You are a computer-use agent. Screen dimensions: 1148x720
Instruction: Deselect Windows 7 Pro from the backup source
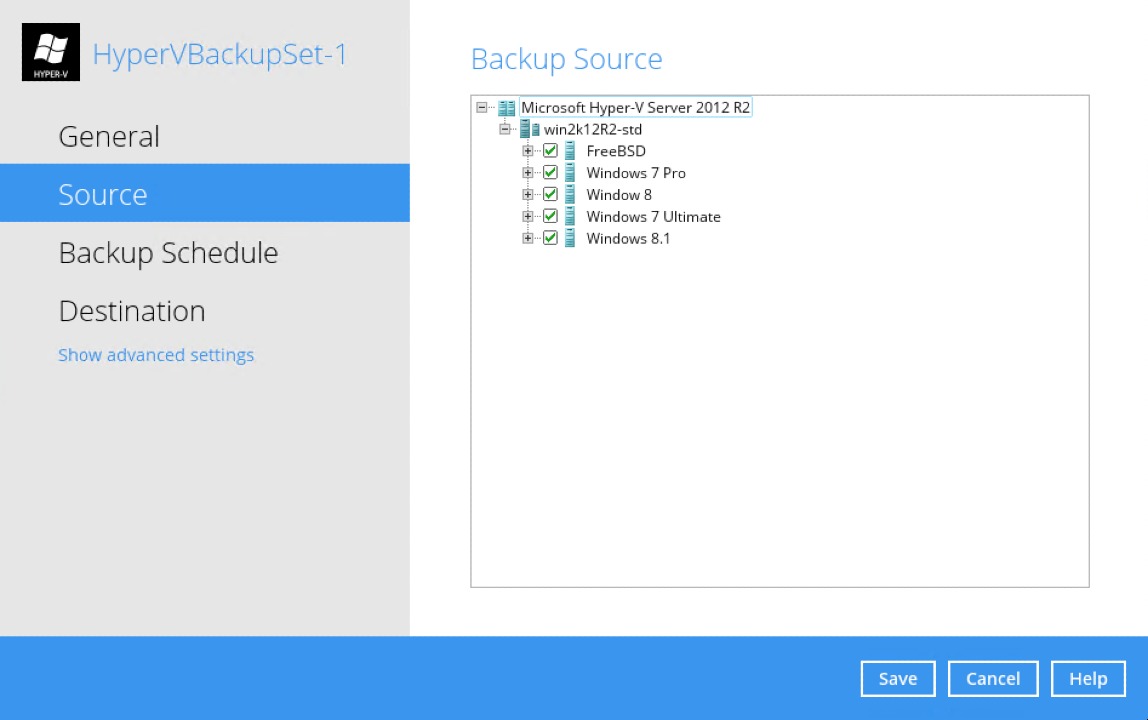[x=550, y=172]
